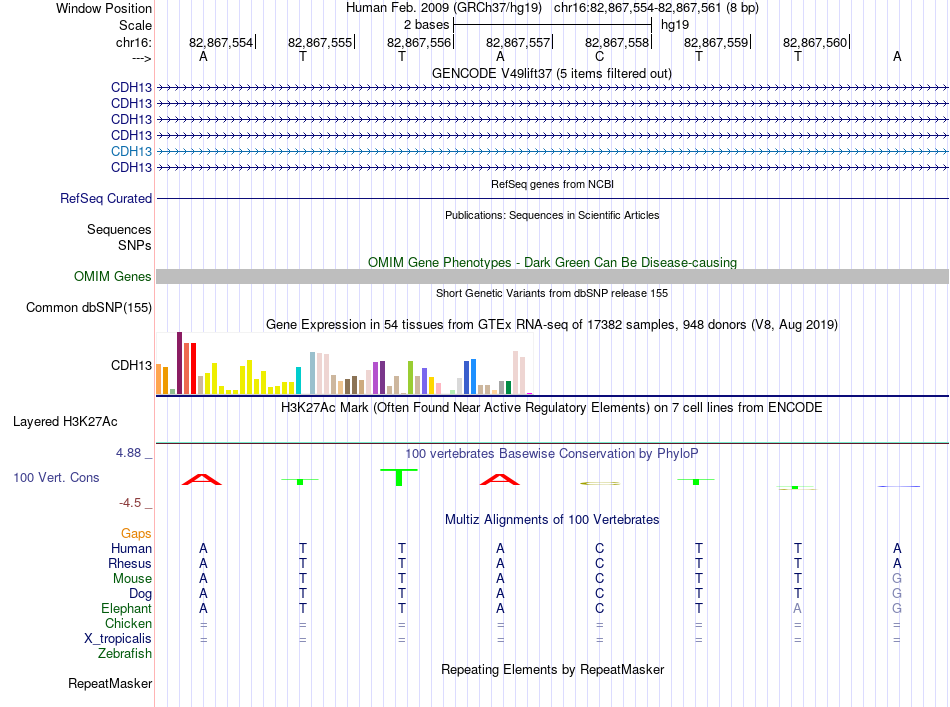Click the light blue highlighted CDH13 transcript label
This screenshot has height=707, width=950.
click(131, 151)
